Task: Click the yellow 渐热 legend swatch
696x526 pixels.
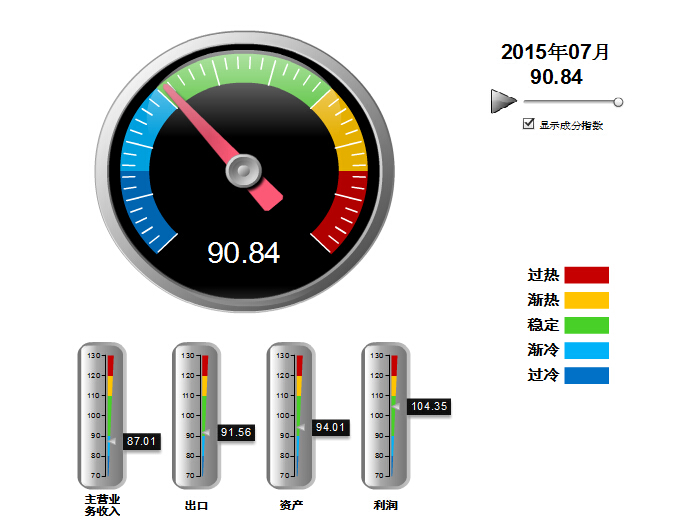Action: coord(586,300)
